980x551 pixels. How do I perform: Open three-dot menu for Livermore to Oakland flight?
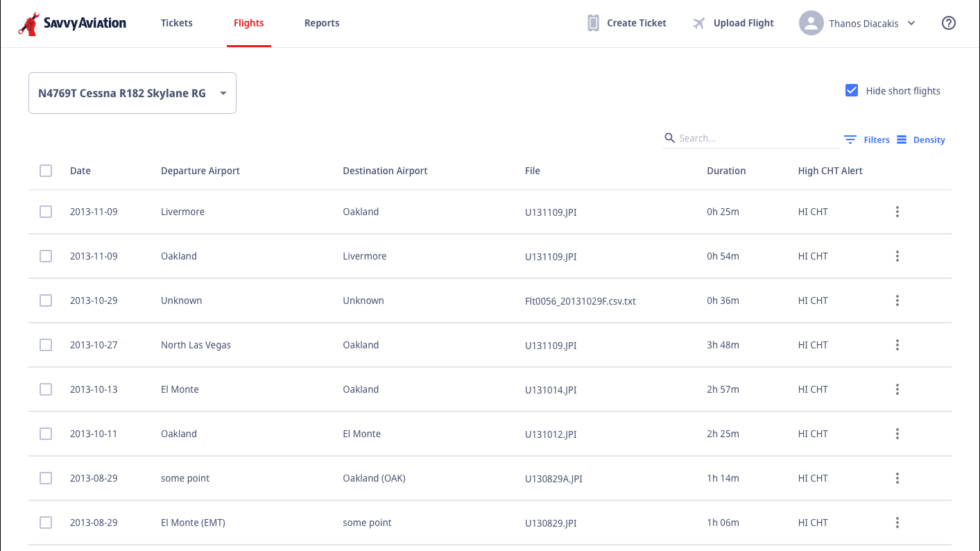897,212
